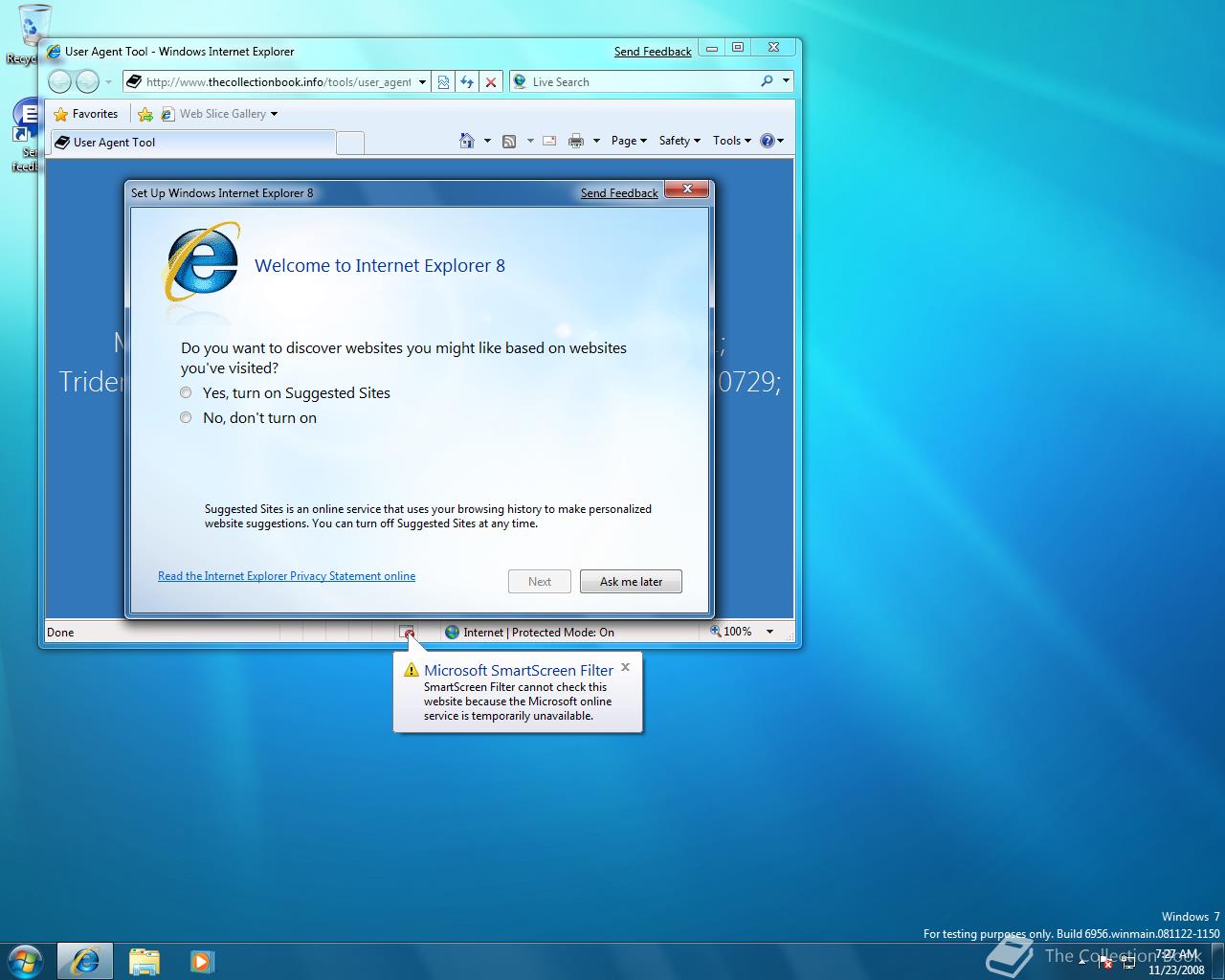1225x980 pixels.
Task: Open Web Slice Gallery dropdown
Action: pos(220,114)
